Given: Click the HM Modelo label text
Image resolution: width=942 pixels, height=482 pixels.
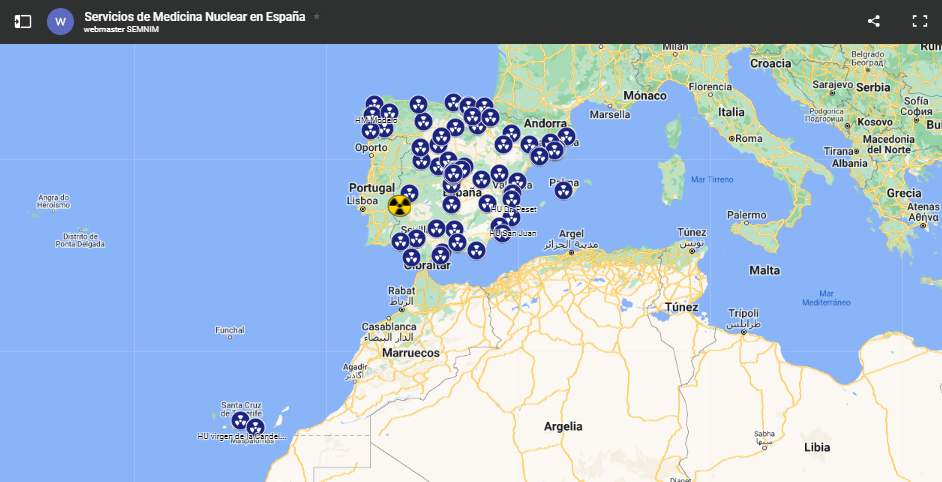Looking at the screenshot, I should (x=376, y=120).
